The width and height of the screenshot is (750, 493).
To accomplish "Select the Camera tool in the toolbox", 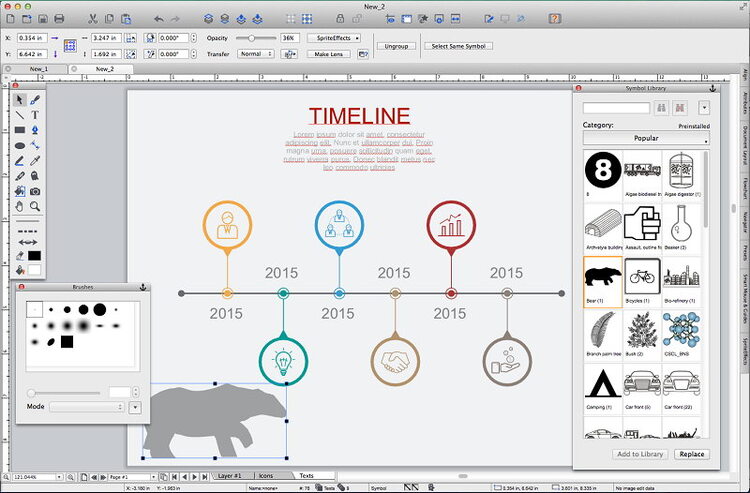I will [x=35, y=191].
